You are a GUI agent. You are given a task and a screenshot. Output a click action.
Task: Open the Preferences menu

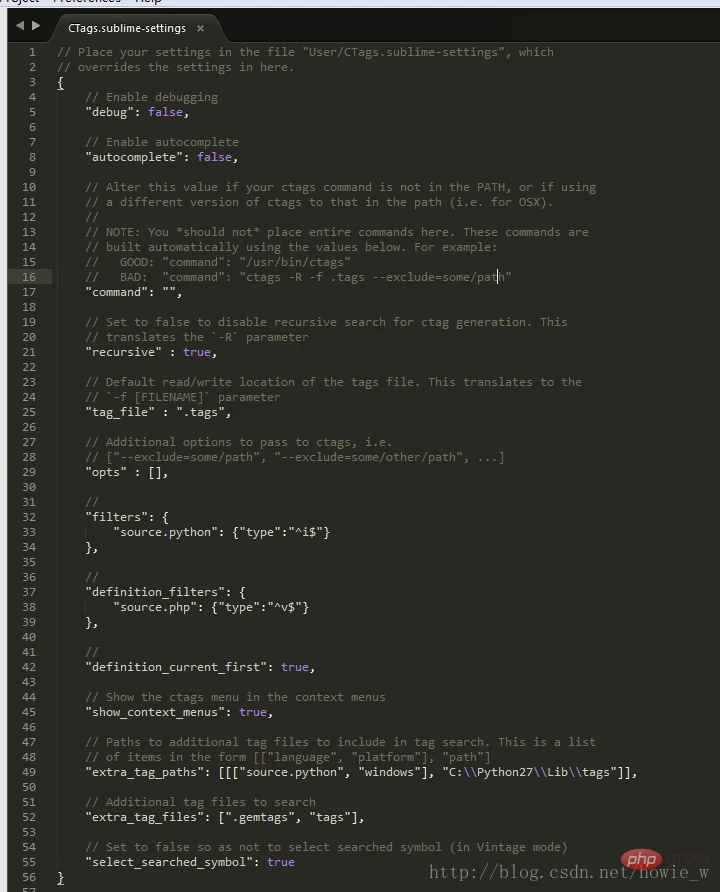(86, 2)
